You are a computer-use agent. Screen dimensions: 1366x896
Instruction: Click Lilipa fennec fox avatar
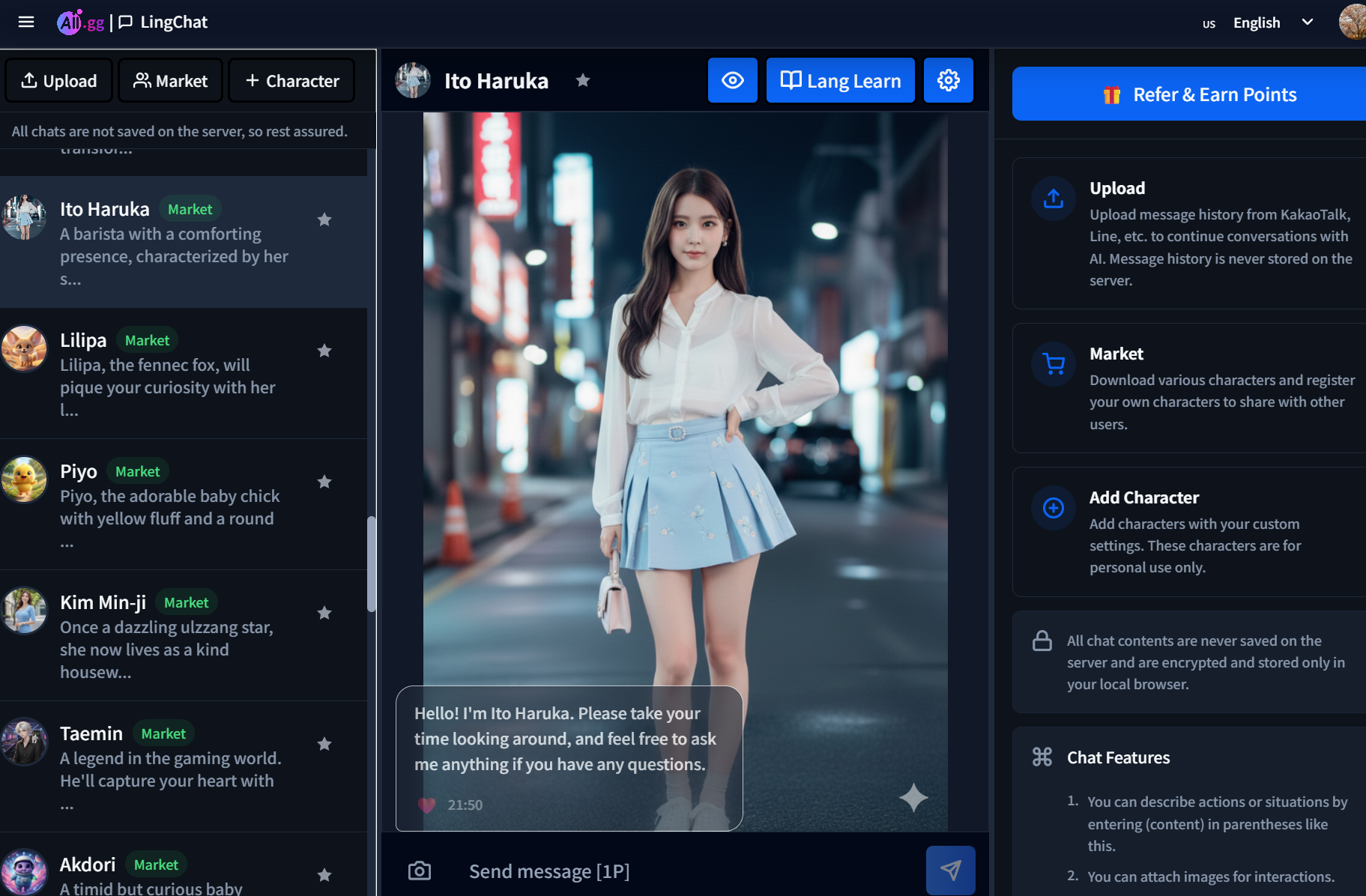24,348
